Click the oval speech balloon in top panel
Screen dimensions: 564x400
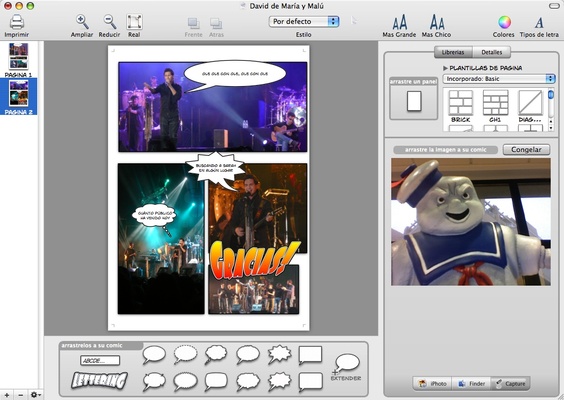pyautogui.click(x=235, y=75)
